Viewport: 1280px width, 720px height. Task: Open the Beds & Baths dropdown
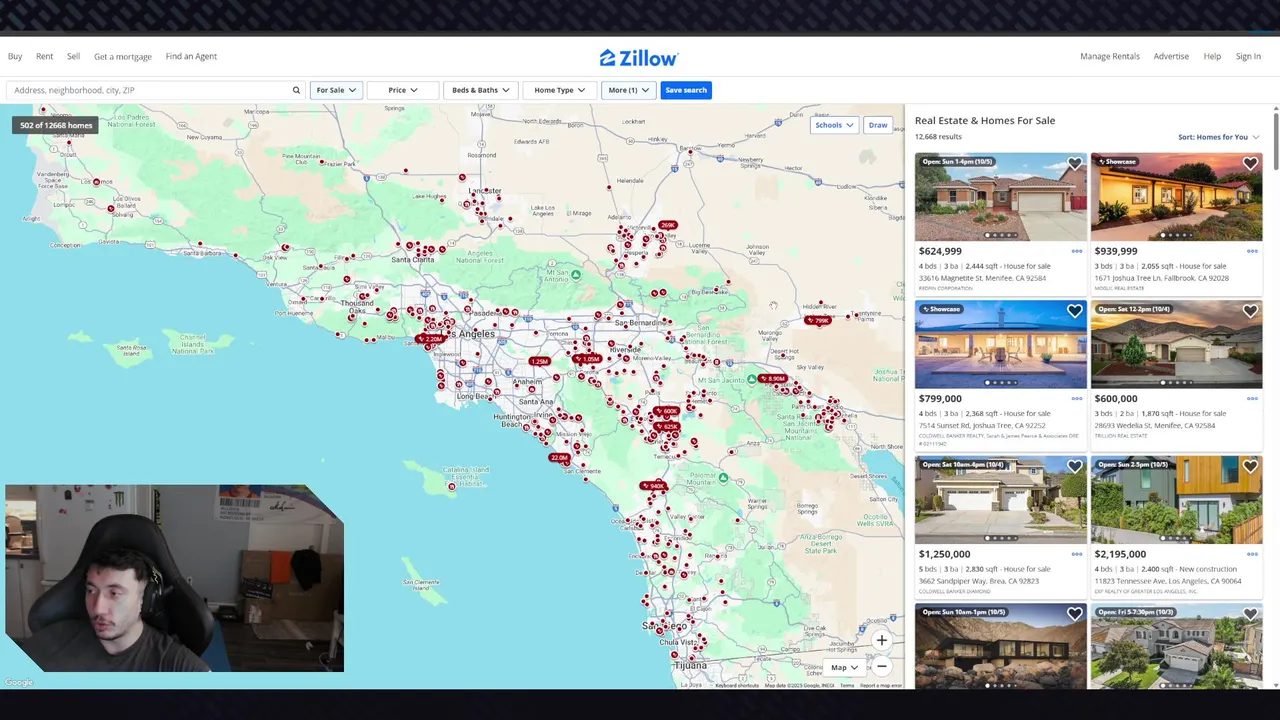(x=480, y=90)
